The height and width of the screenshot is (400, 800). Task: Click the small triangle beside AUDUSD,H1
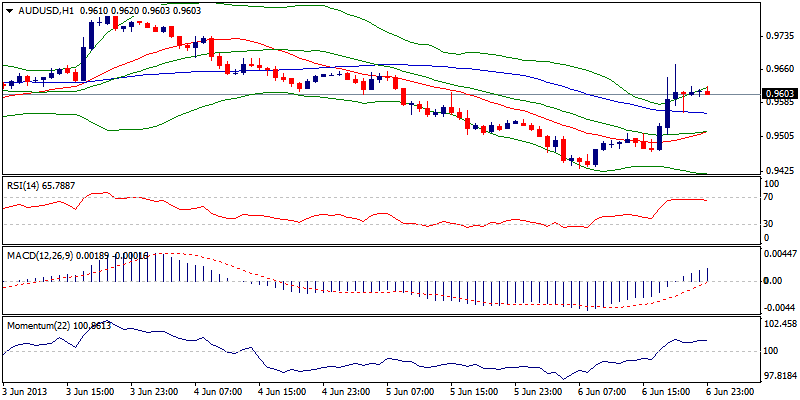pos(7,9)
